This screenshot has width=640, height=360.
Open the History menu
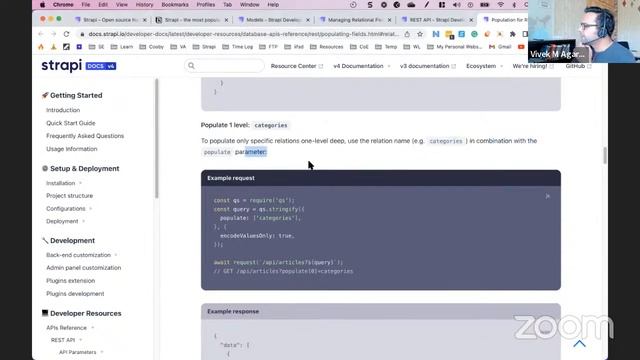[144, 5]
